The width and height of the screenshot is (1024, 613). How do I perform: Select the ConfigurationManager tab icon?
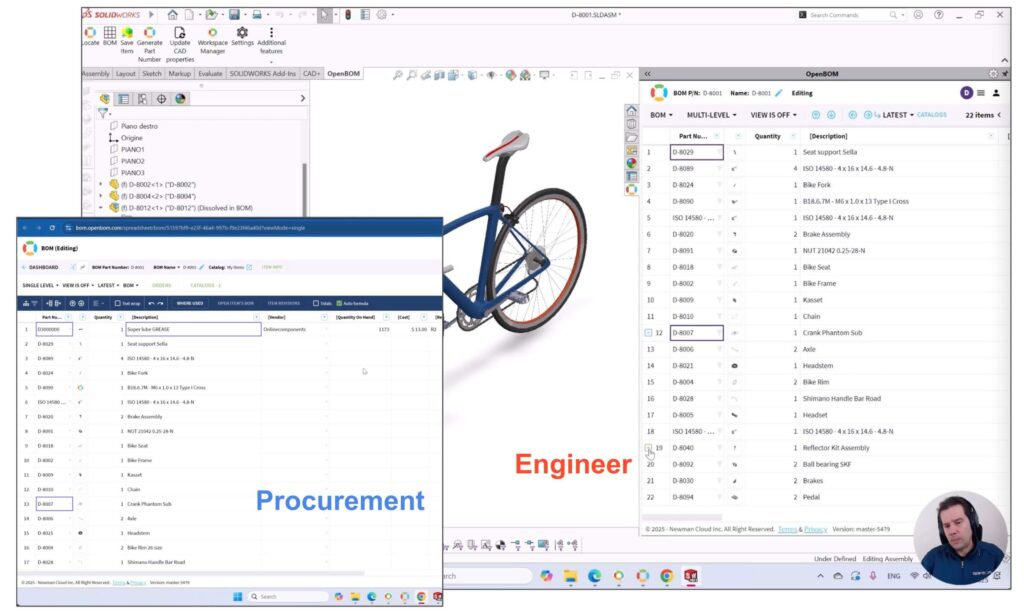(x=142, y=99)
